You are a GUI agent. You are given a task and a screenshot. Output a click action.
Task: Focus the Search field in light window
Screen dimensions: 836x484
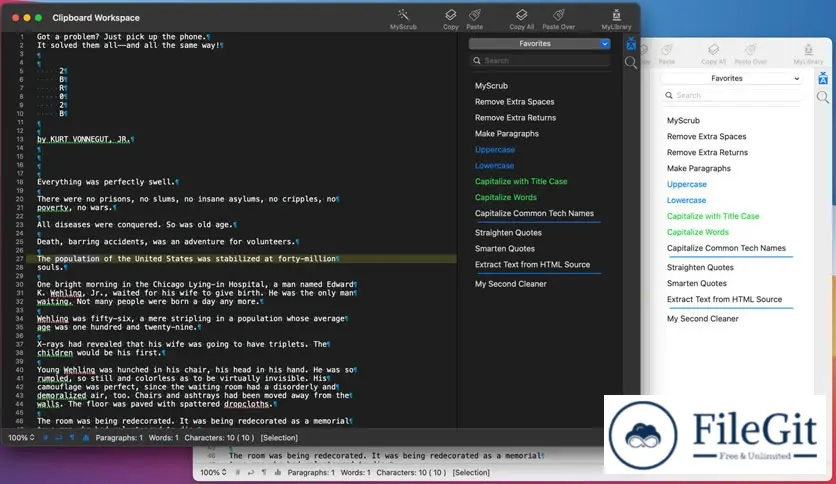click(732, 95)
